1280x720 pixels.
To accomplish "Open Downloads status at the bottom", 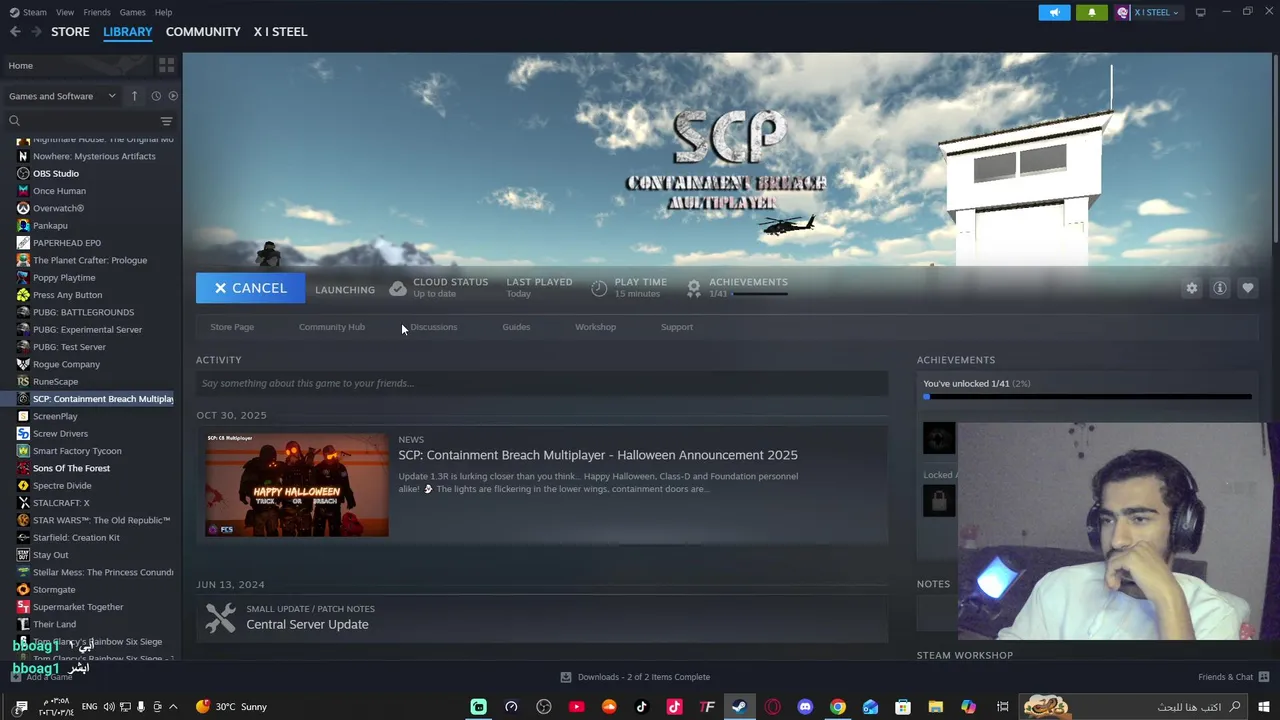I will [635, 677].
